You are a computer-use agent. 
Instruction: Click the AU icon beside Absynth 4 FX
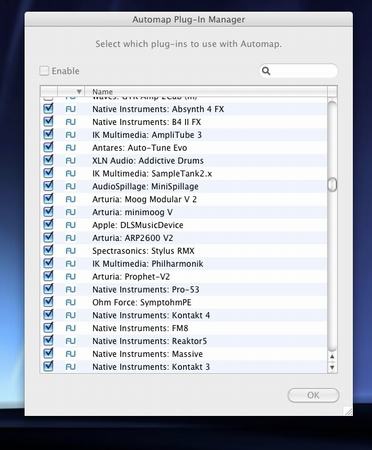coord(71,109)
